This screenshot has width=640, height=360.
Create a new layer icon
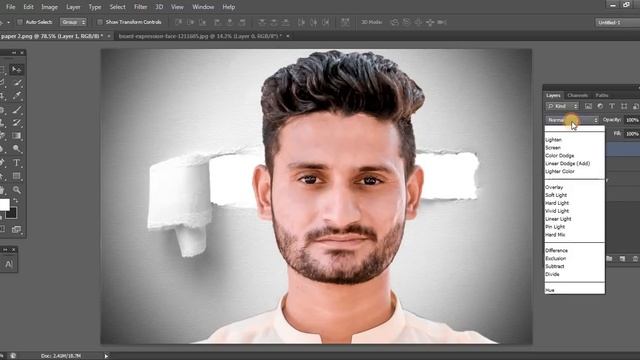click(622, 259)
